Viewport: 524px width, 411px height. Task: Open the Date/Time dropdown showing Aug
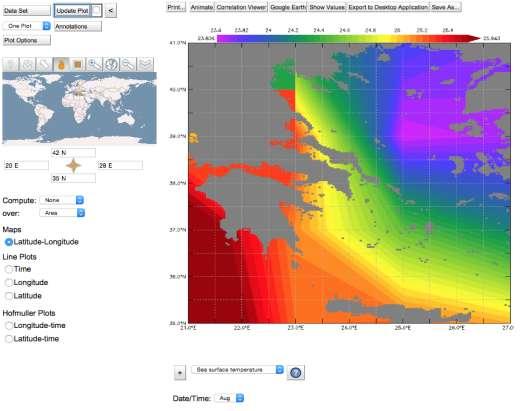point(229,398)
